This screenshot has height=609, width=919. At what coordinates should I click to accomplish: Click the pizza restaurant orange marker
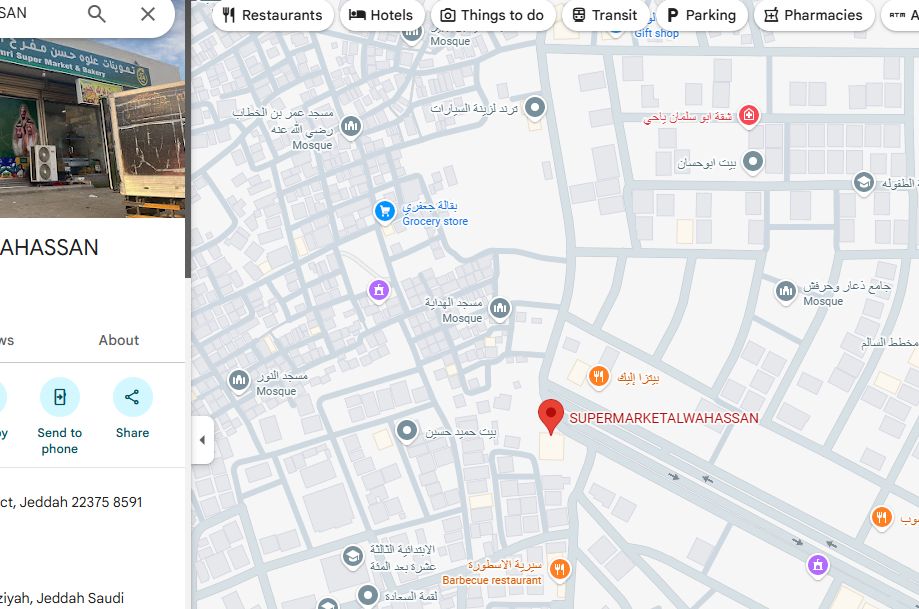(x=599, y=377)
